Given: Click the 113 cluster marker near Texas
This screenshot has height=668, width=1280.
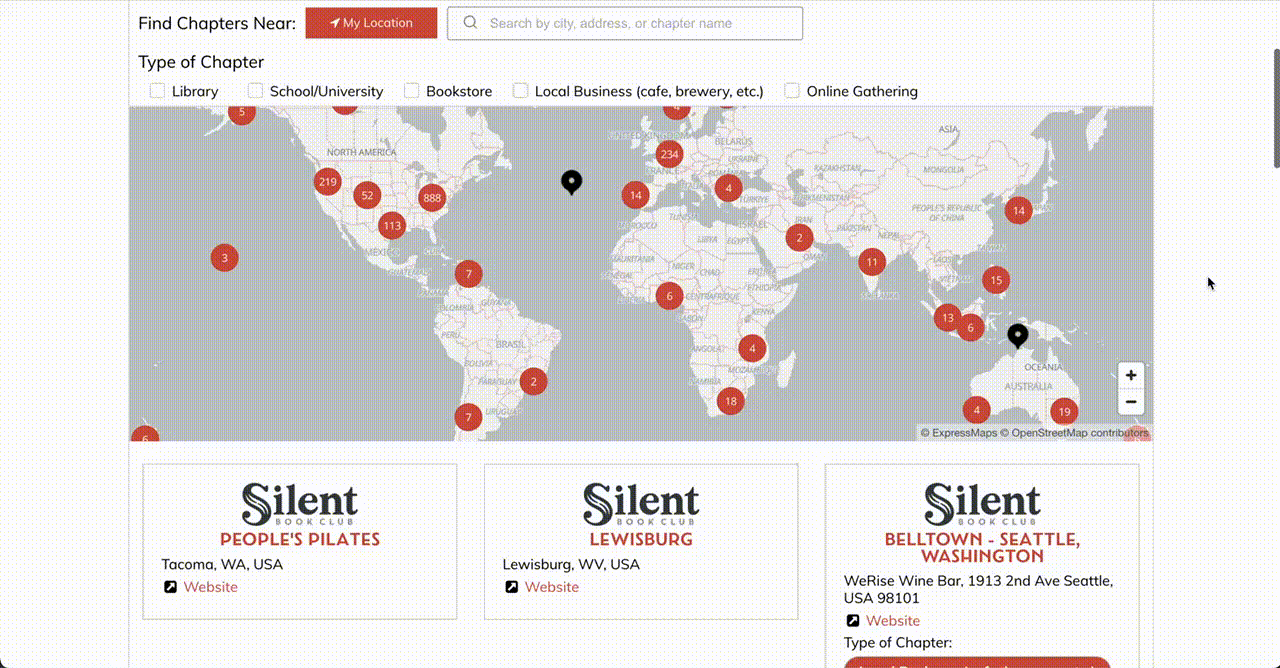Looking at the screenshot, I should coord(392,226).
